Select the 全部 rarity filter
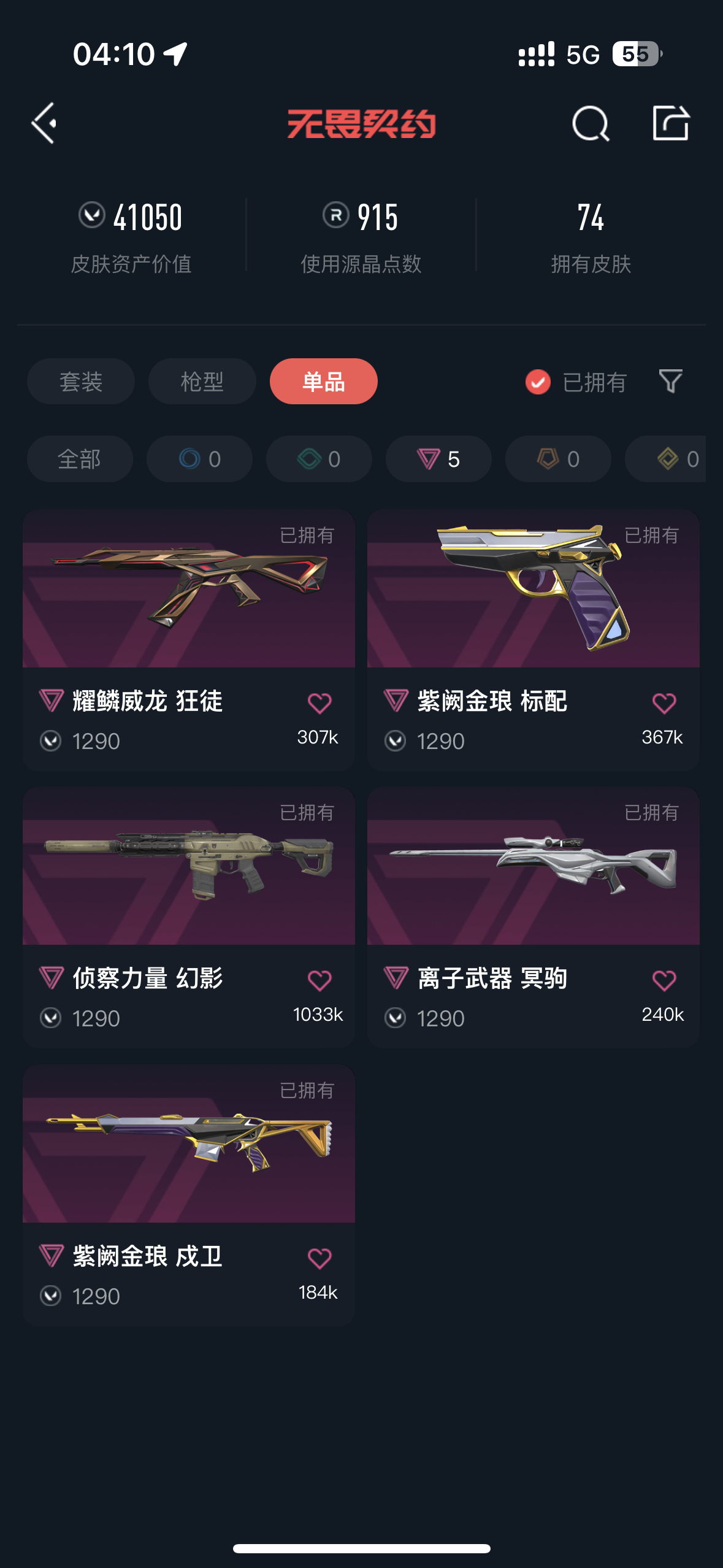723x1568 pixels. [x=80, y=459]
